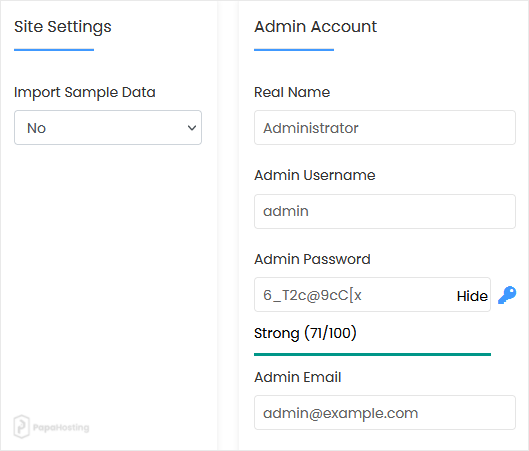
Task: Place cursor in the Admin Password field
Action: click(x=354, y=295)
